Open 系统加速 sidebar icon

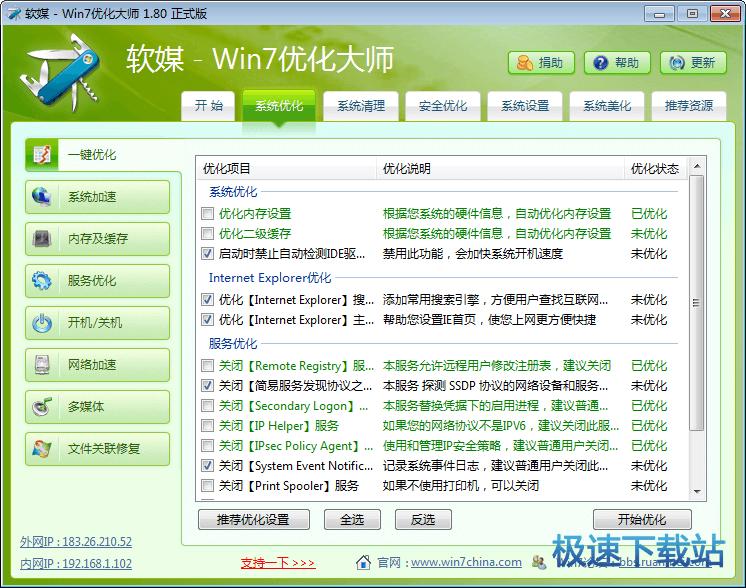42,197
